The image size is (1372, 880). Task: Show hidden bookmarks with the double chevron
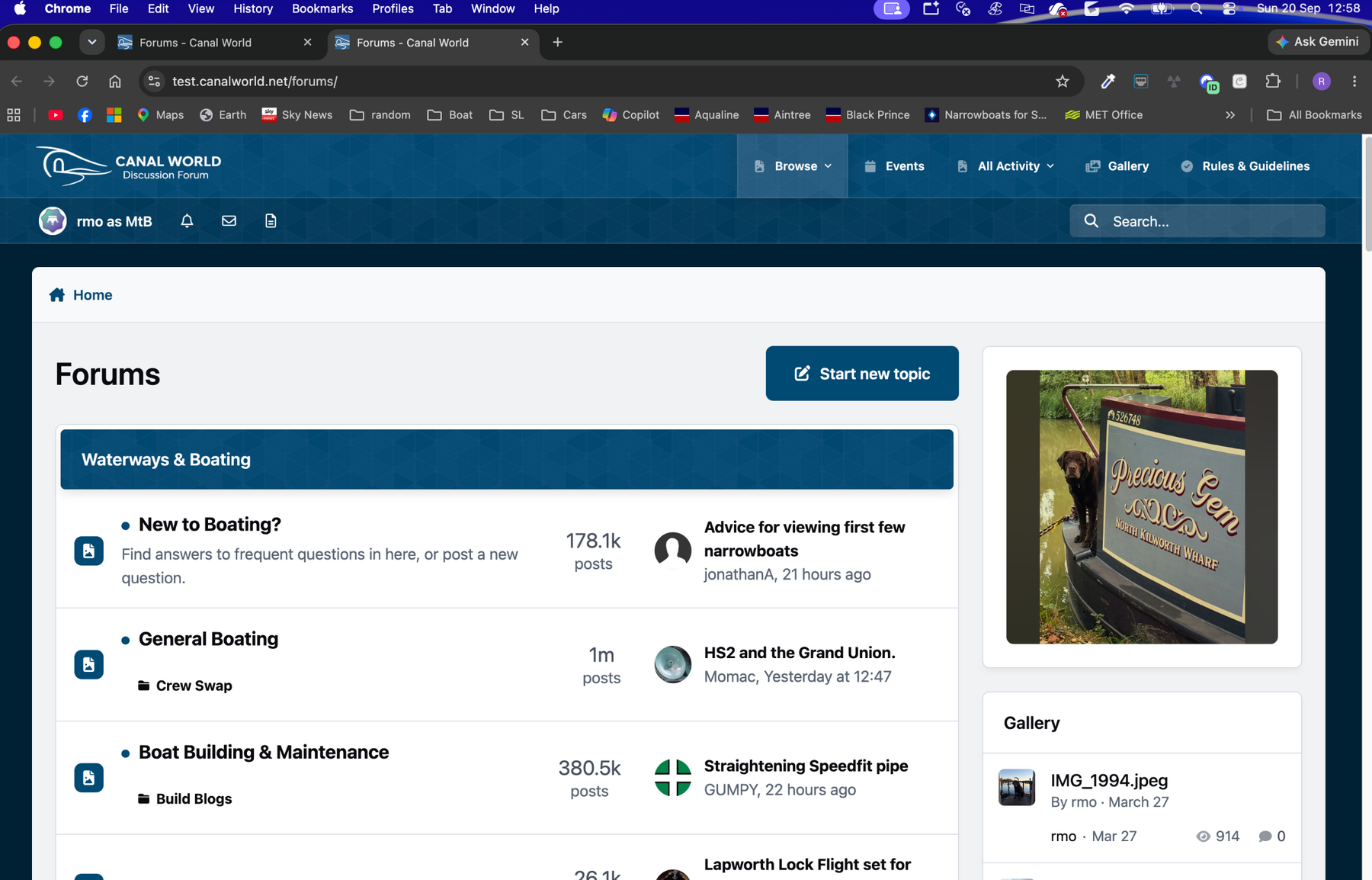coord(1230,115)
